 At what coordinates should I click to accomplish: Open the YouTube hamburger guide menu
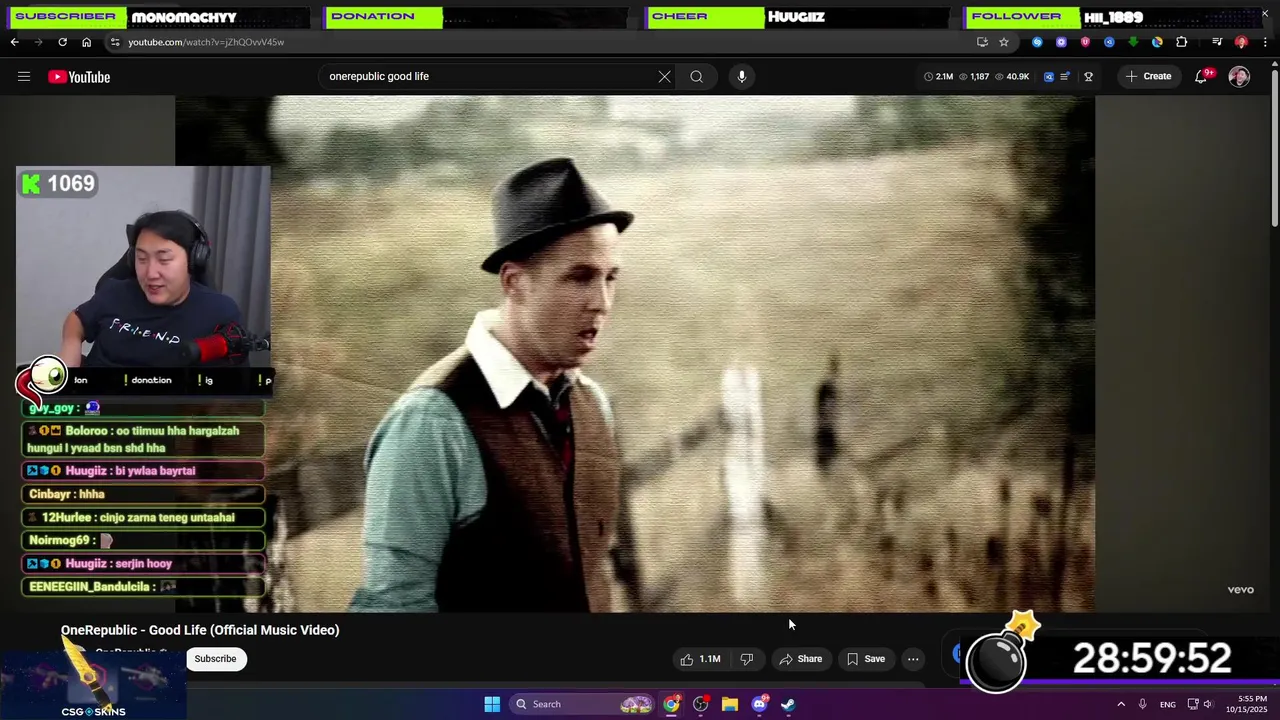(x=24, y=76)
